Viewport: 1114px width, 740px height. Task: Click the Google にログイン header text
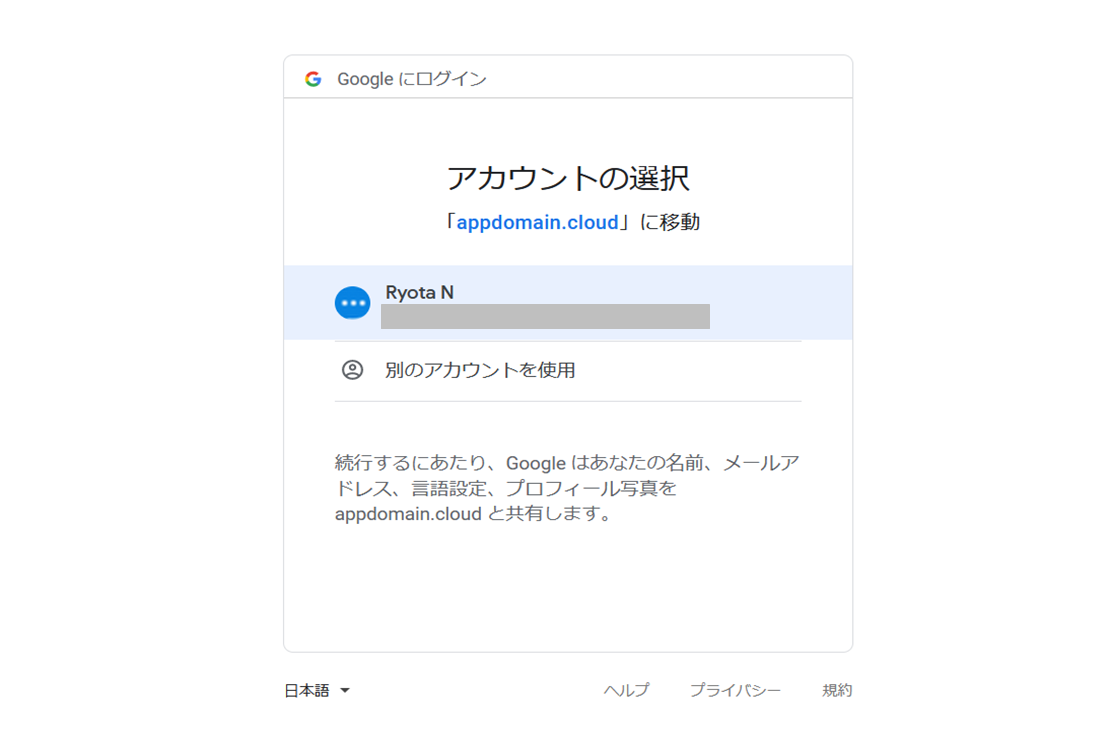tap(412, 79)
